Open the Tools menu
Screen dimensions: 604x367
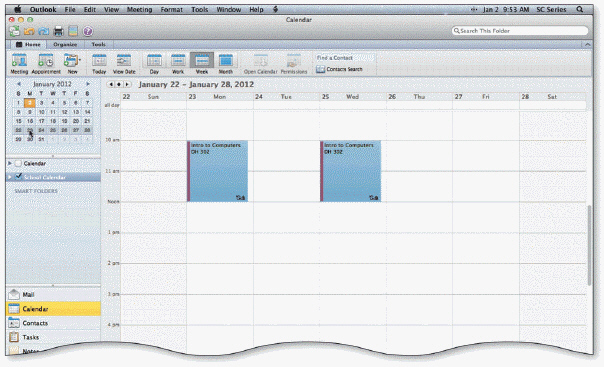200,9
